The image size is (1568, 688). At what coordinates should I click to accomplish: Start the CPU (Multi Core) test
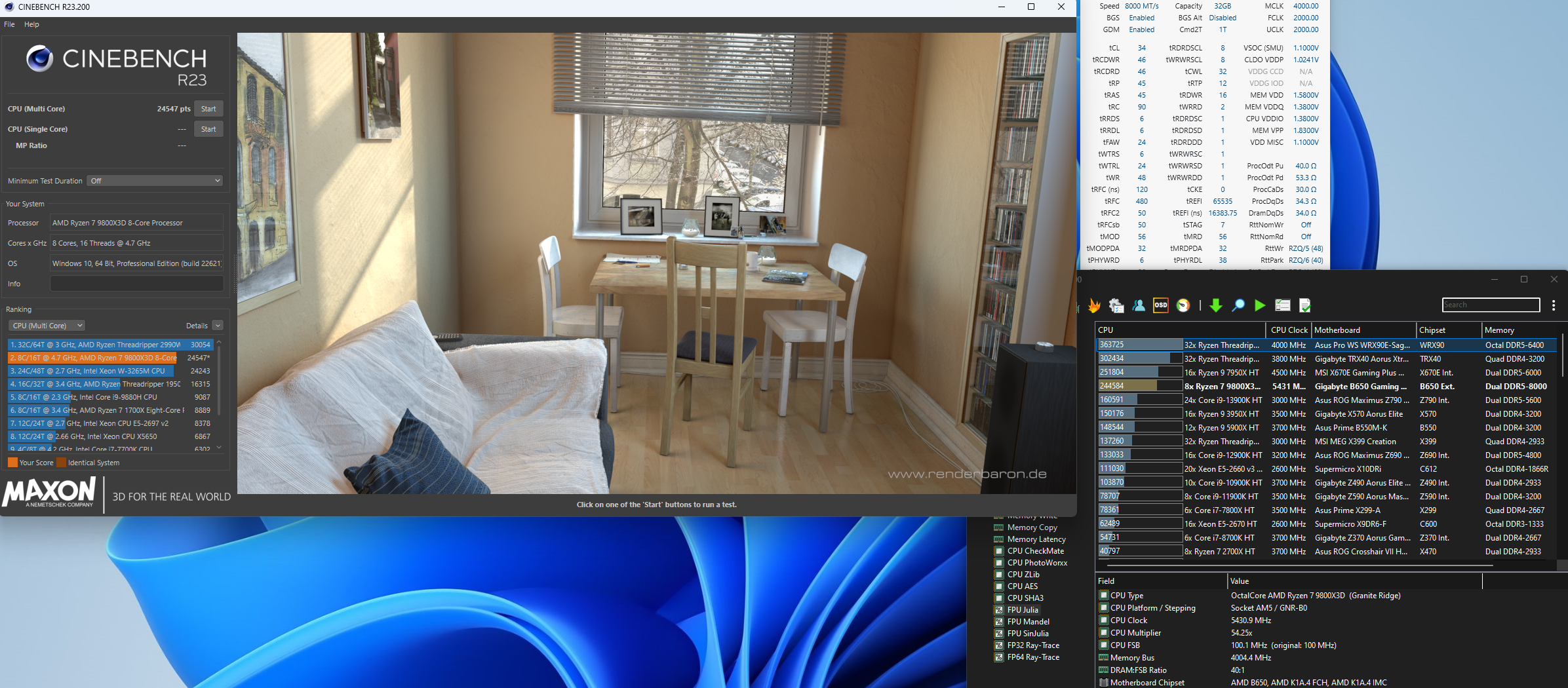click(x=208, y=109)
